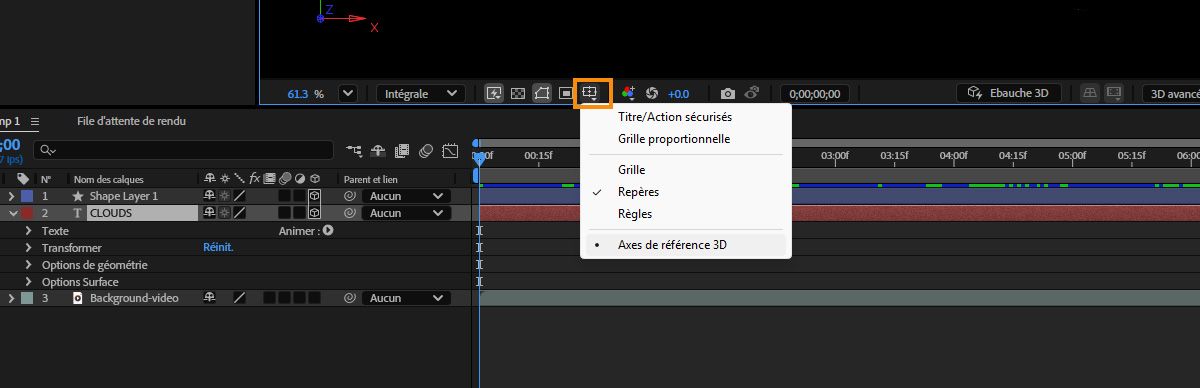Click the Ebauche 3D button
The image size is (1200, 388).
click(1009, 93)
